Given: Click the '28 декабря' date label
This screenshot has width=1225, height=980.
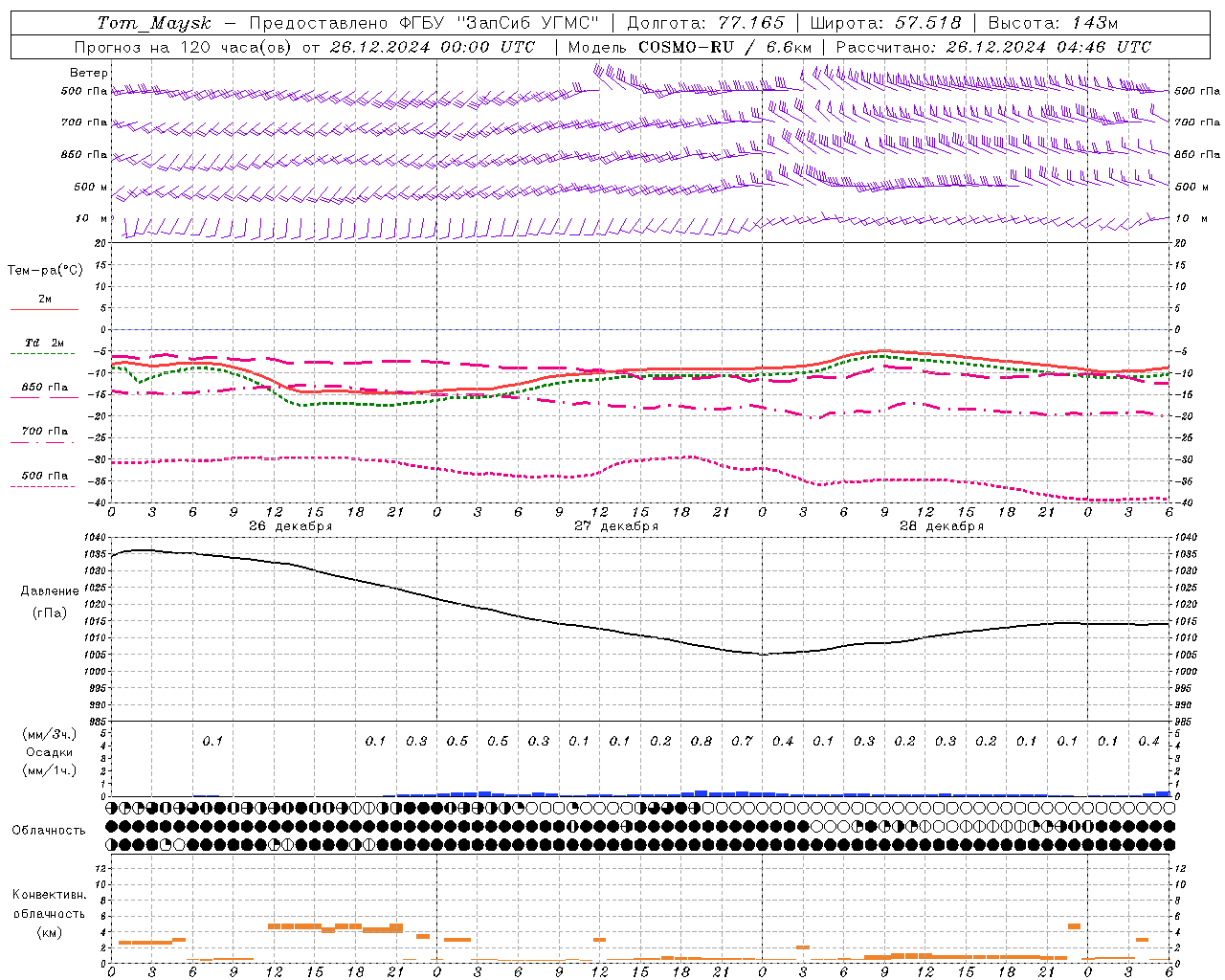Looking at the screenshot, I should [942, 526].
